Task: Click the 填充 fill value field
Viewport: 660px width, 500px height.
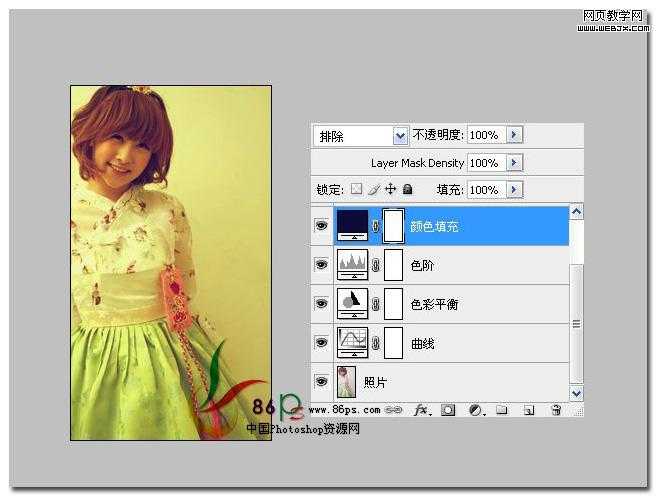Action: click(486, 190)
